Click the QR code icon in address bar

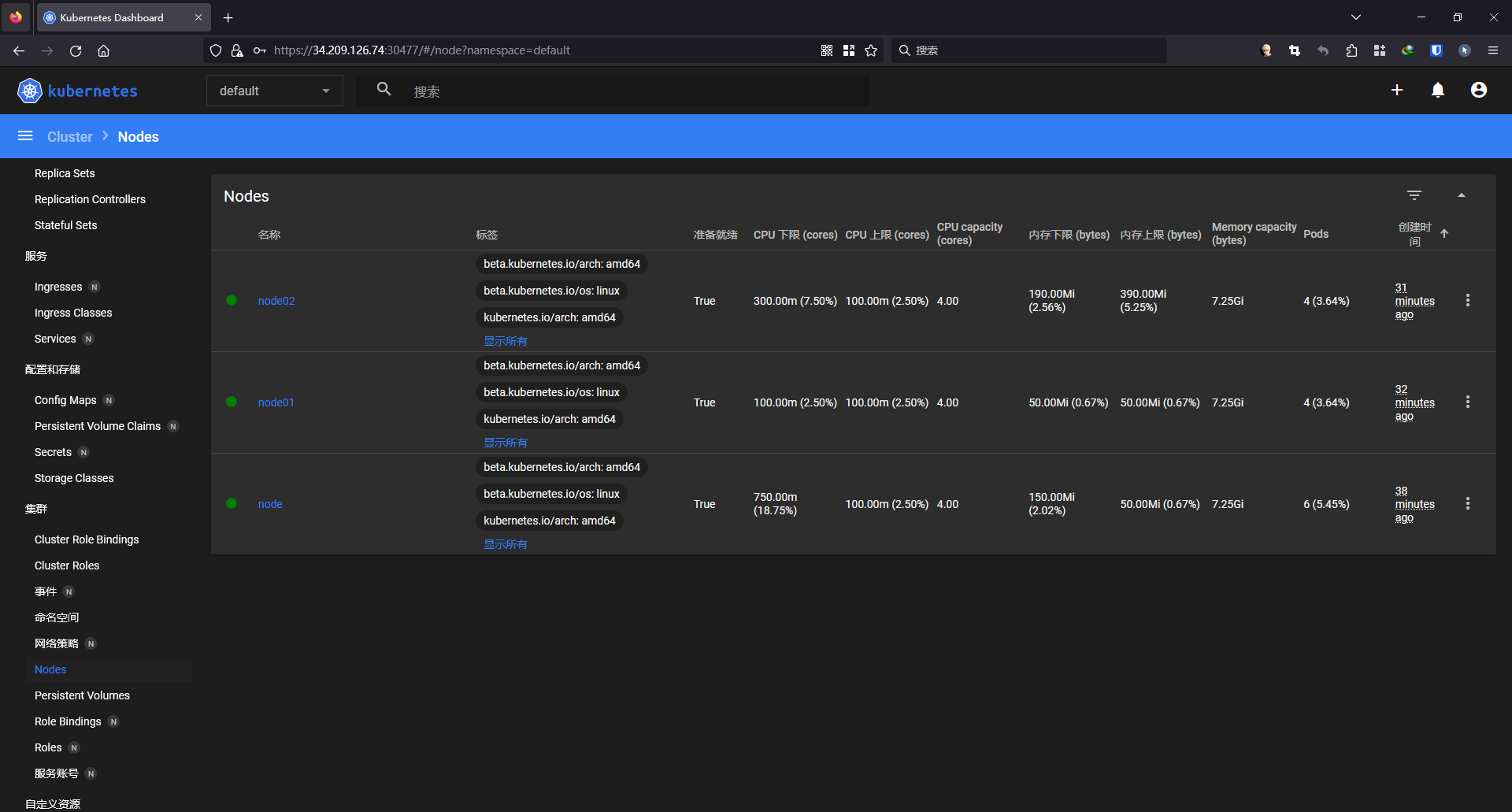[x=827, y=50]
